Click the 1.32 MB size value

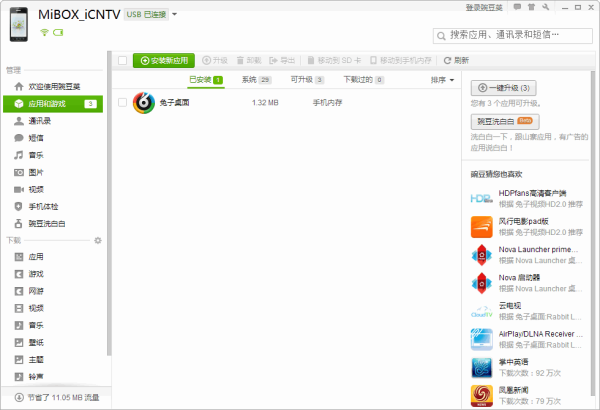(x=265, y=103)
